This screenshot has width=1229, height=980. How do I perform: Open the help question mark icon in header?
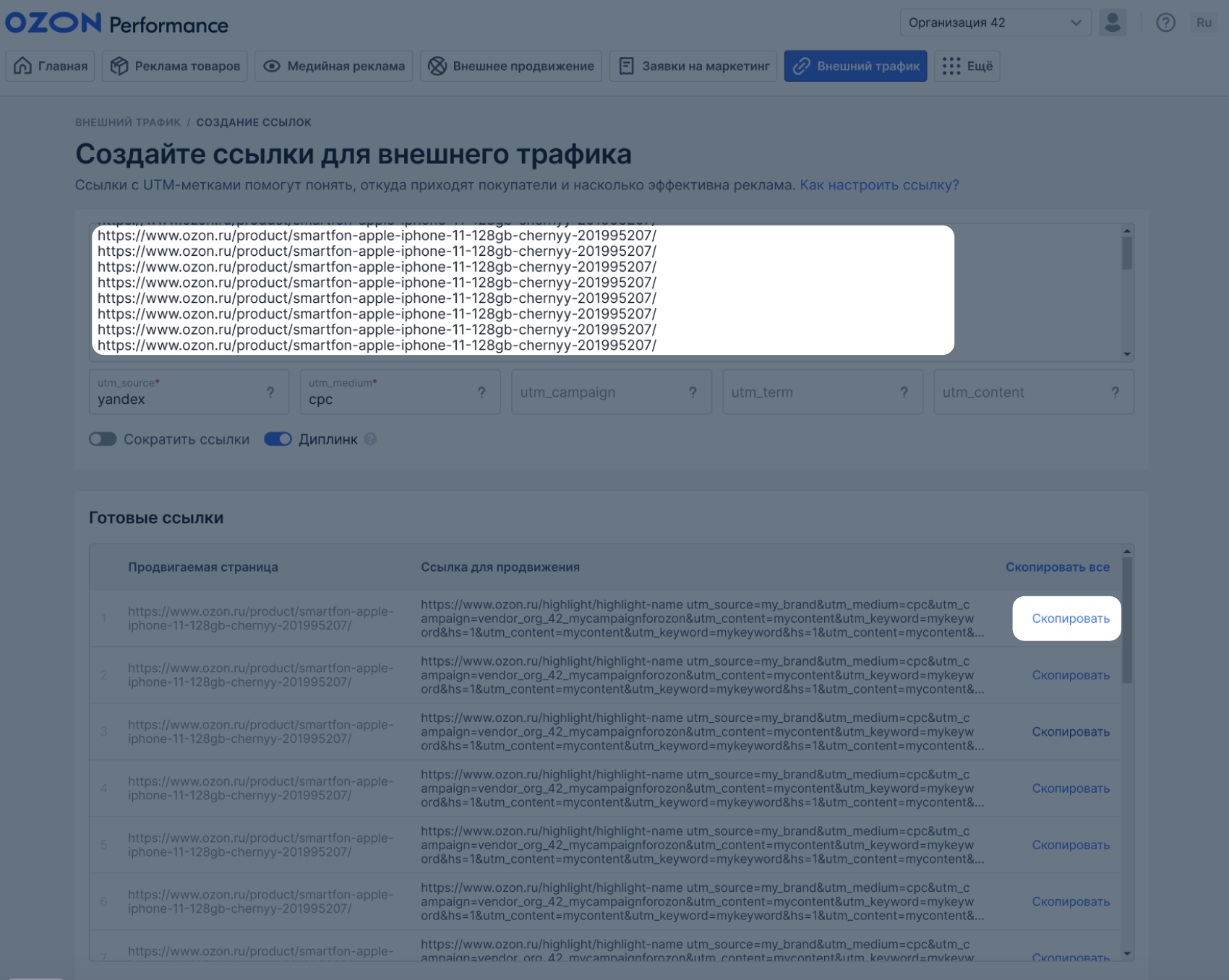(x=1165, y=22)
